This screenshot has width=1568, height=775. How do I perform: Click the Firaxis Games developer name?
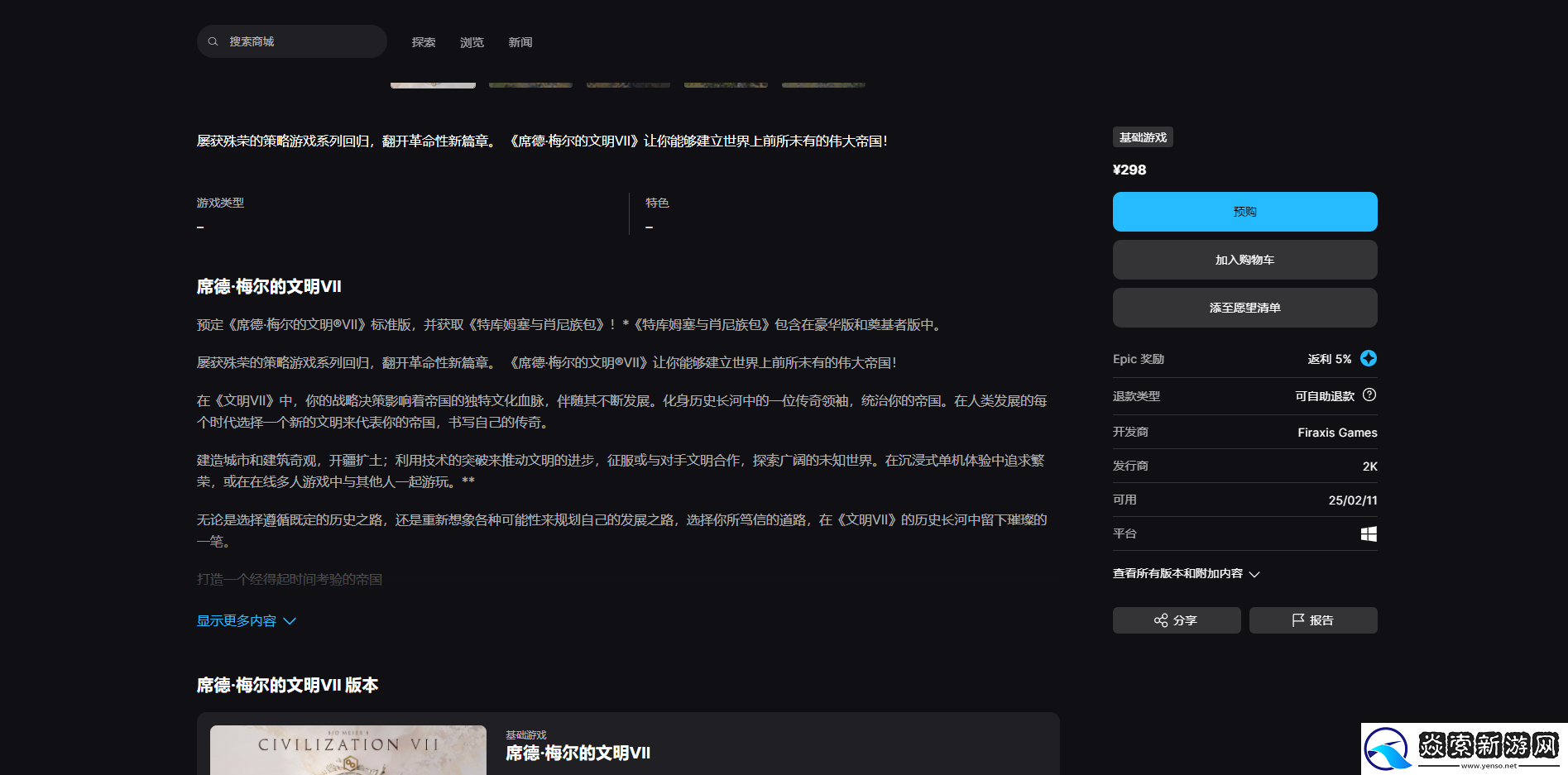click(1336, 432)
